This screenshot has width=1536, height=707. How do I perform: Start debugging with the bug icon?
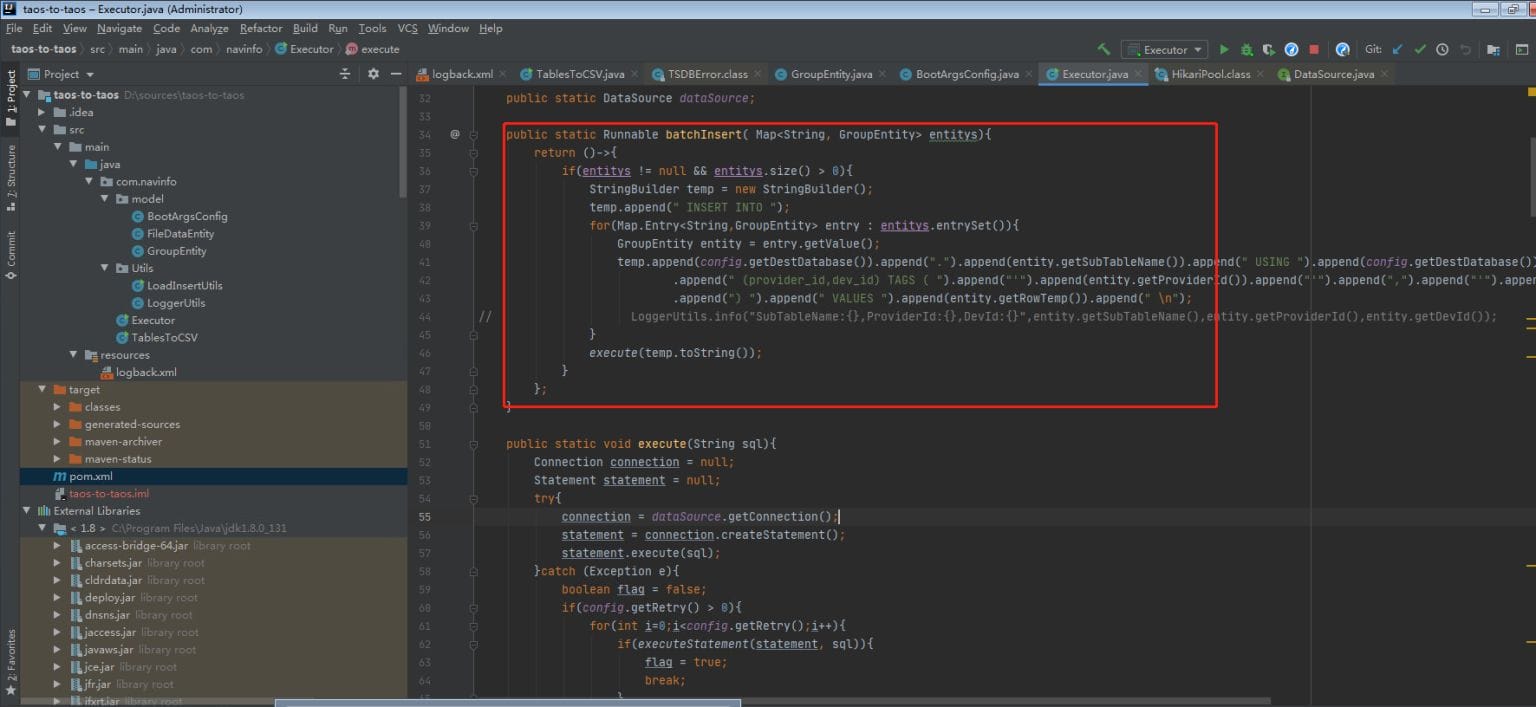click(1246, 49)
